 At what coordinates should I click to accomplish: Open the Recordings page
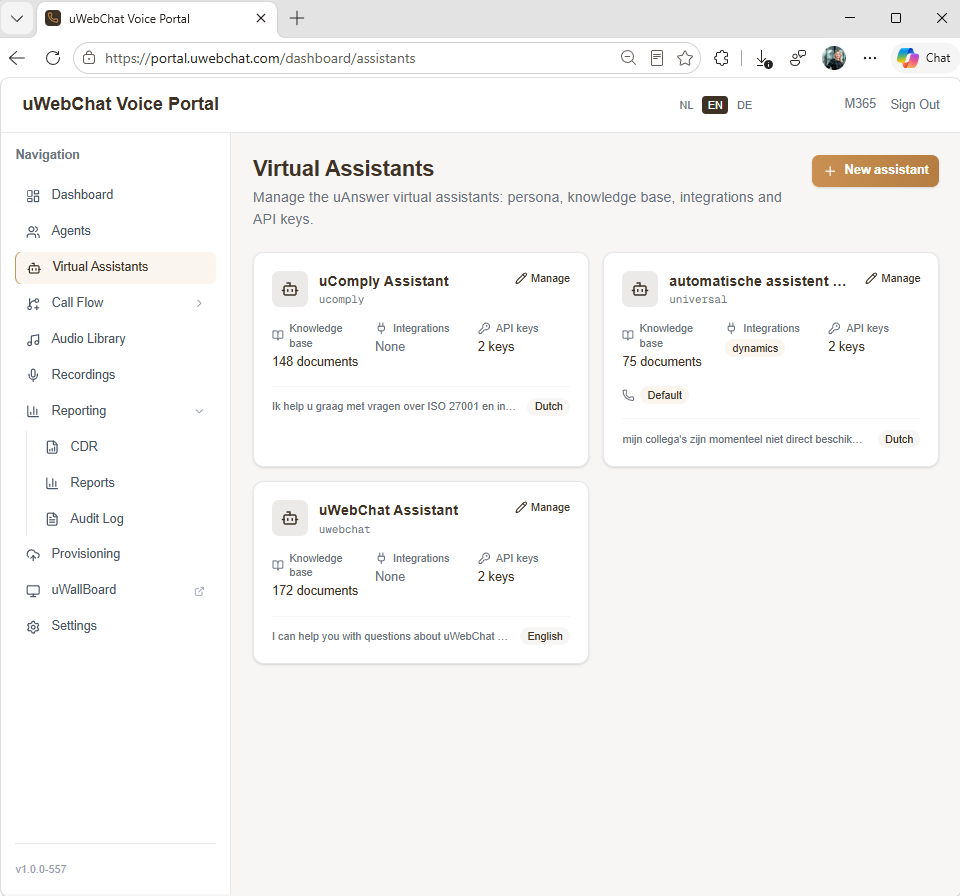point(115,375)
